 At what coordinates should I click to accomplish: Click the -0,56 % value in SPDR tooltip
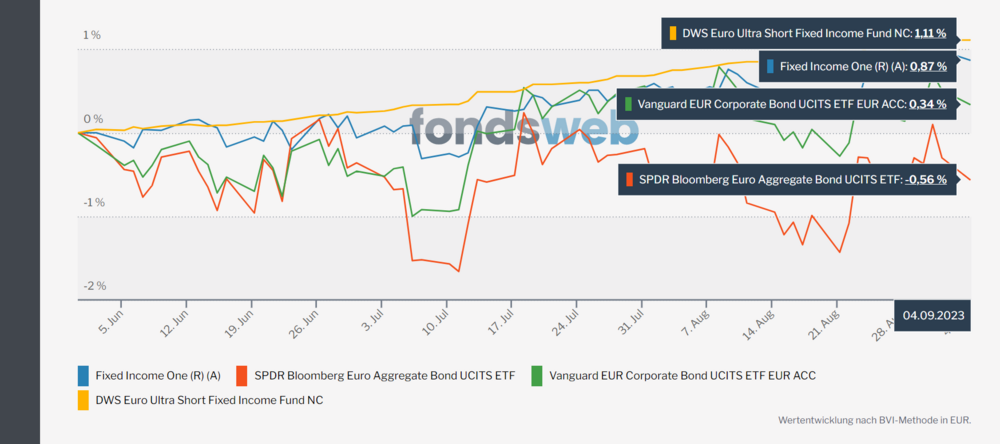925,180
